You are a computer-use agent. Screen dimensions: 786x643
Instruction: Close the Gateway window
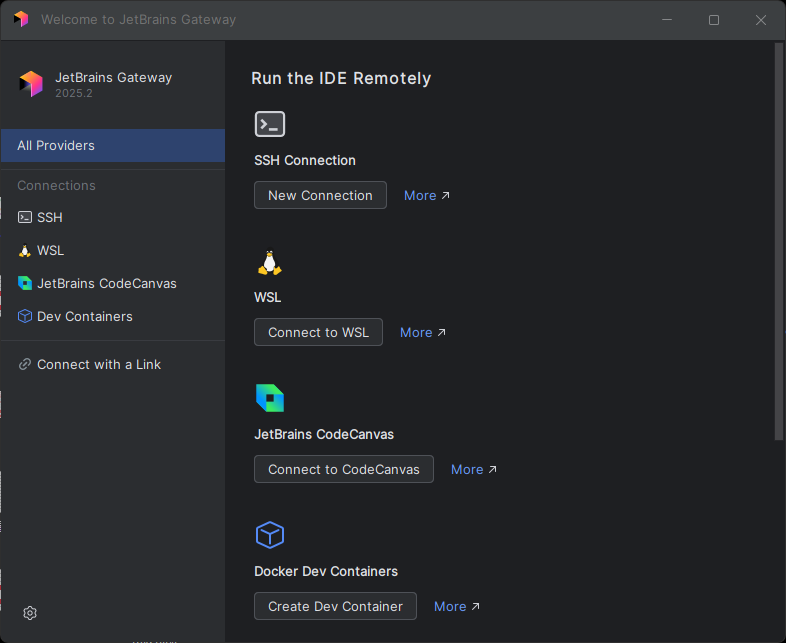click(x=761, y=20)
